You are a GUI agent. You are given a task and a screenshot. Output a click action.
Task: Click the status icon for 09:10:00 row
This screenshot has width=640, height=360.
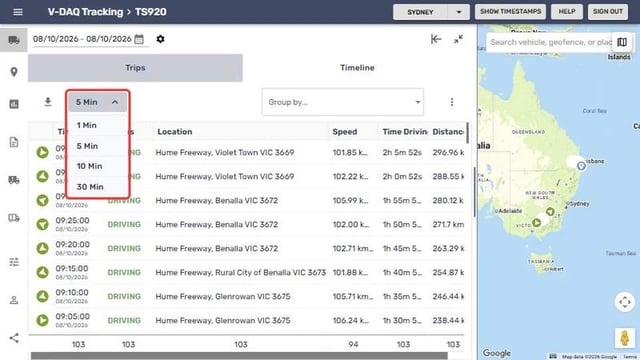click(x=42, y=296)
